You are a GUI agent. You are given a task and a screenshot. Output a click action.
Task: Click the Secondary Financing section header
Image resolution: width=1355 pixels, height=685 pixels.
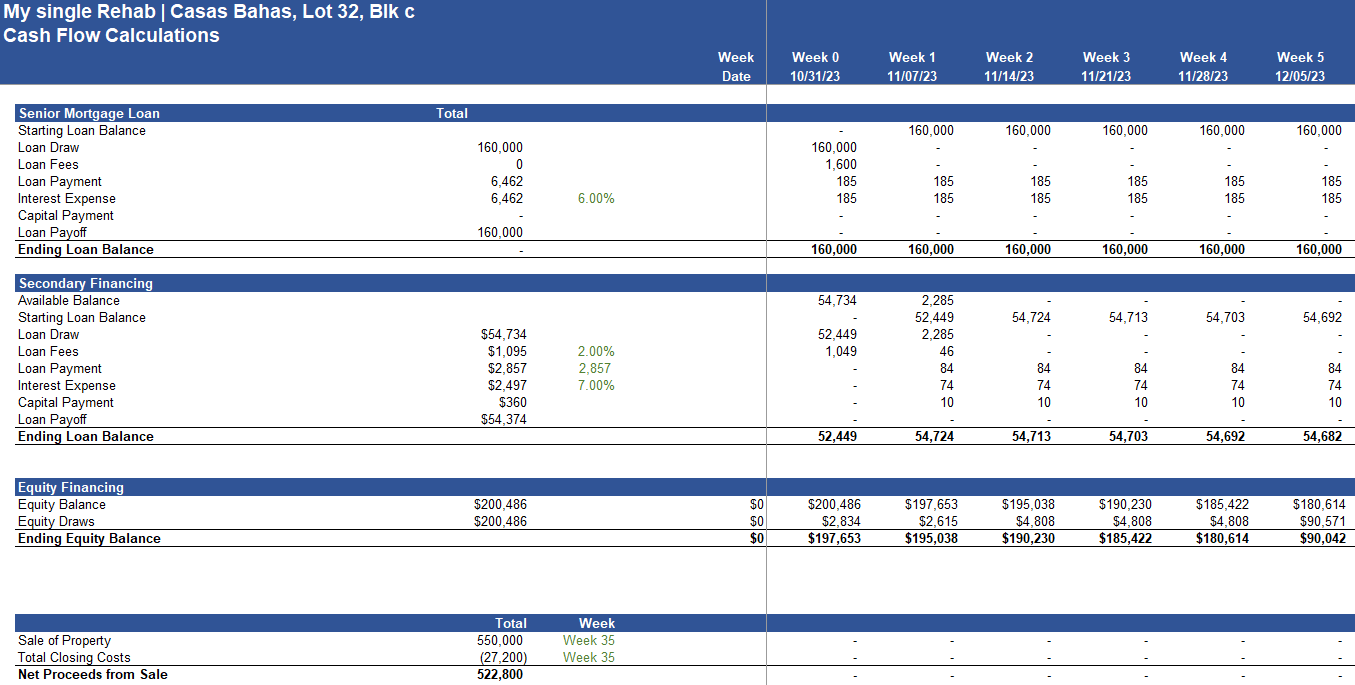point(86,283)
